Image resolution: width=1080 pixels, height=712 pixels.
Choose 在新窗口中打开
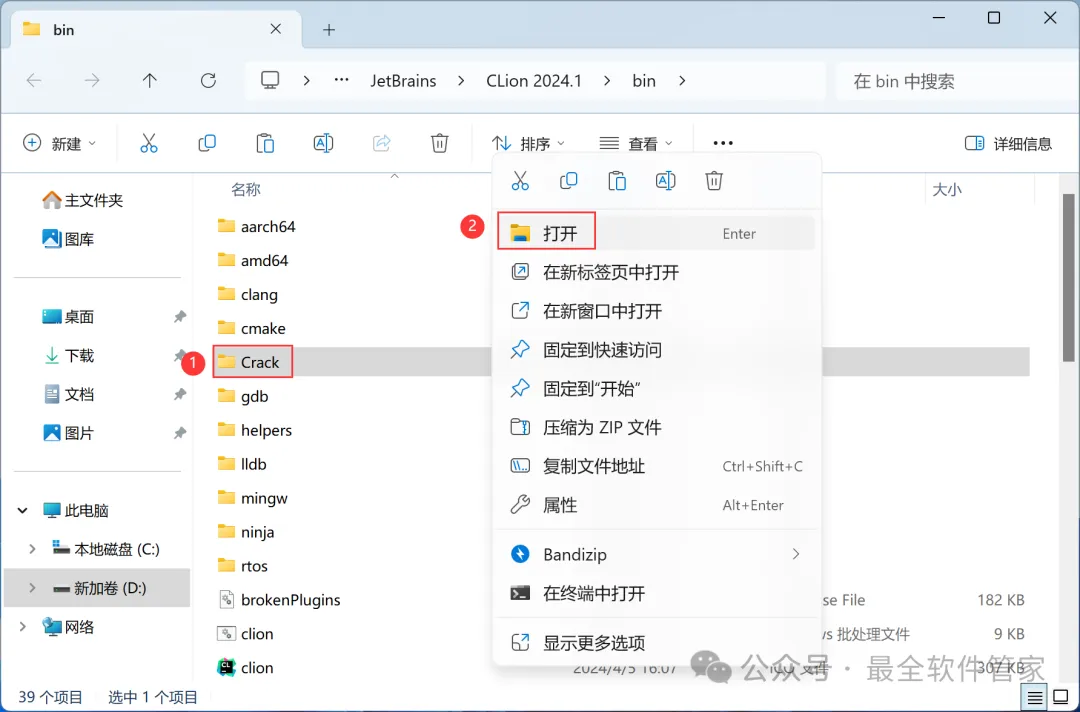[x=656, y=311]
